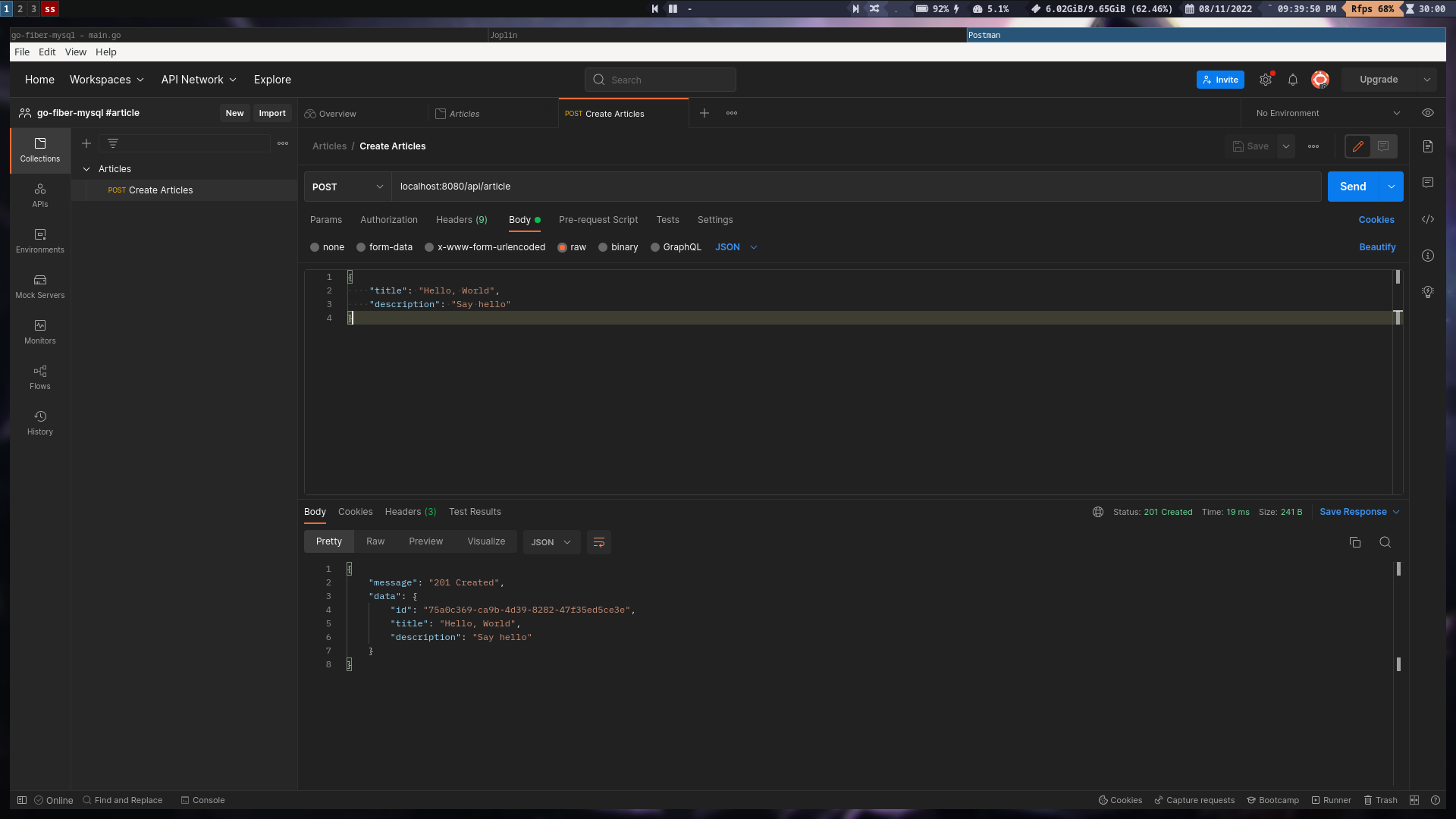Open environment quick look eye icon
The height and width of the screenshot is (819, 1456).
coord(1428,113)
